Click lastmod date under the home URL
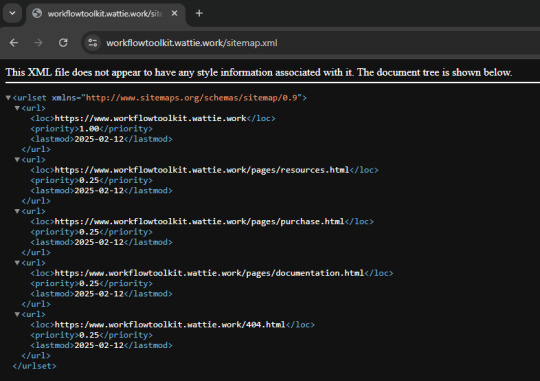Image resolution: width=540 pixels, height=381 pixels. click(99, 139)
